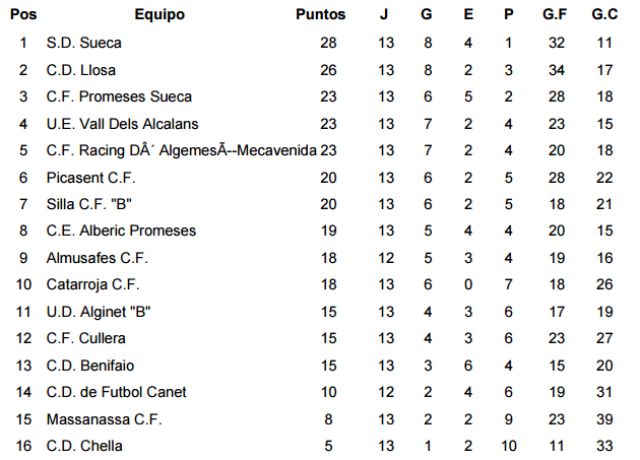
Task: Click C.D. Benifaio team name
Action: (91, 366)
